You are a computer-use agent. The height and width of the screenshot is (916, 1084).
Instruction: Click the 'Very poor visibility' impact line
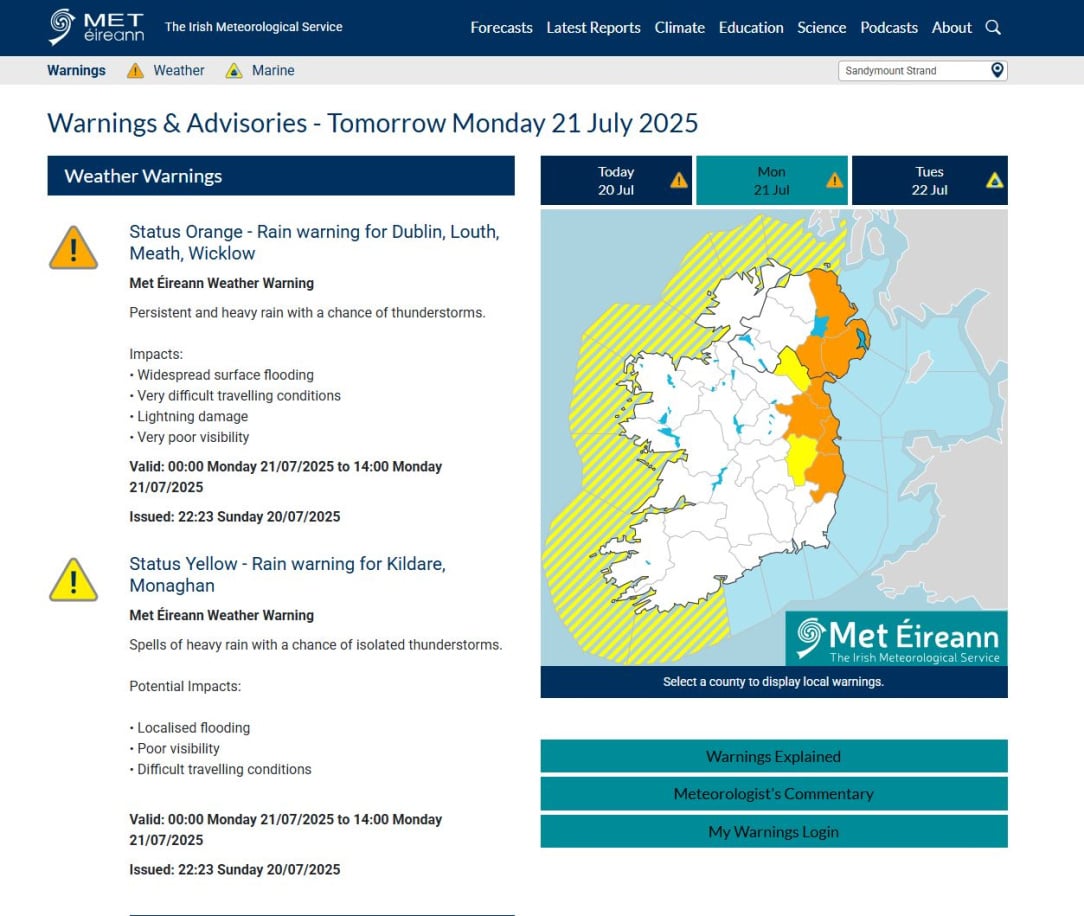[189, 437]
